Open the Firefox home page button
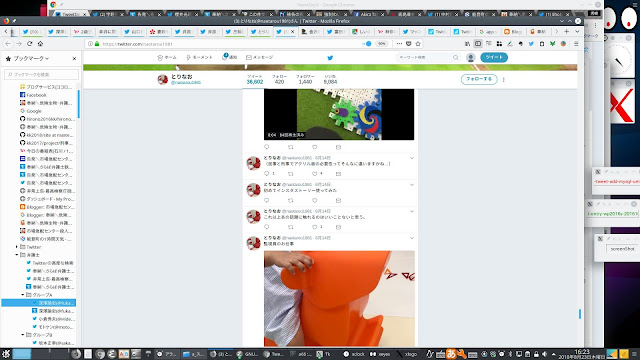Viewport: 640px width, 360px height. [x=40, y=44]
